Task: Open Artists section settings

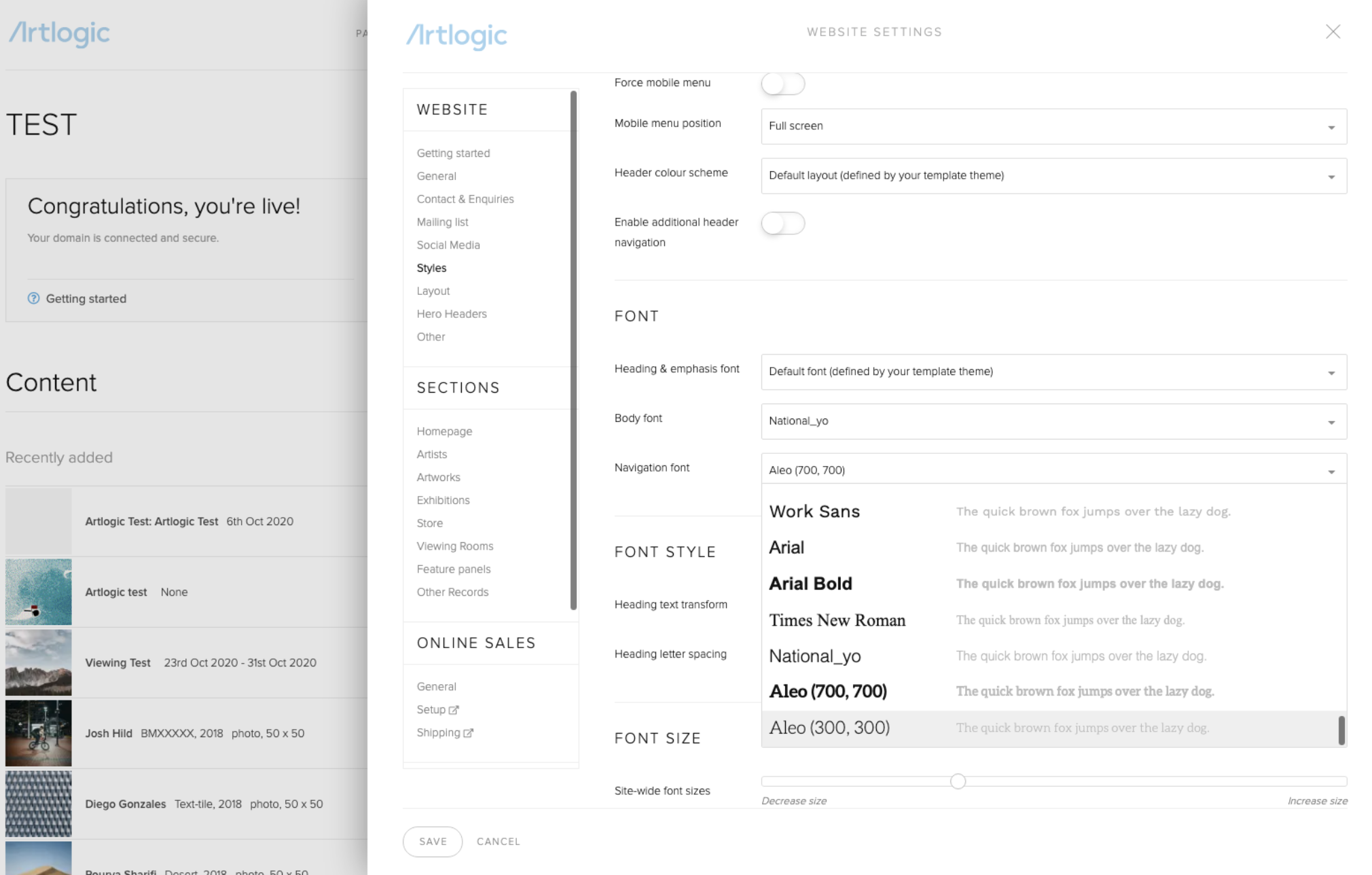Action: (431, 454)
